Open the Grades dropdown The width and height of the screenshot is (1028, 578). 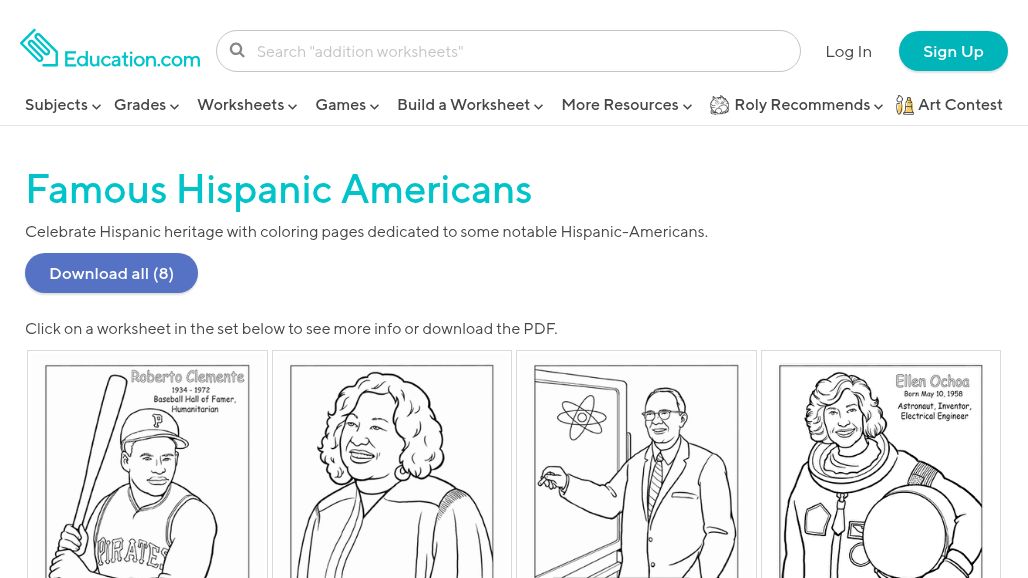click(x=146, y=105)
